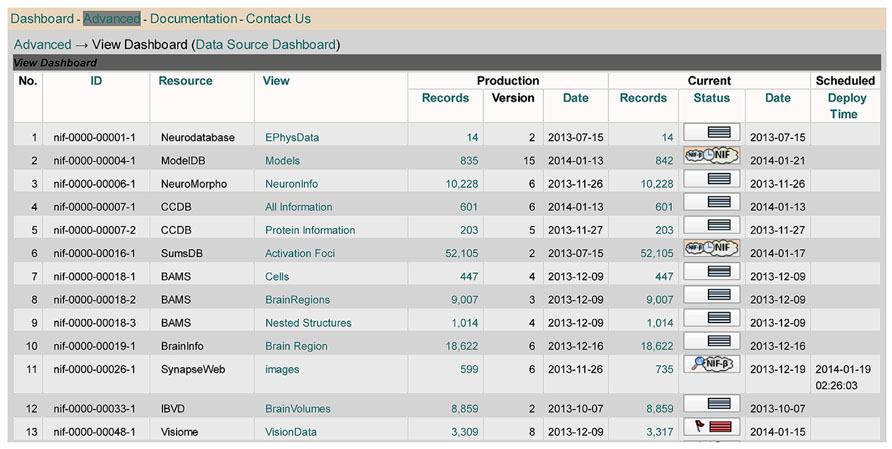Open the Cells view link

pyautogui.click(x=277, y=277)
